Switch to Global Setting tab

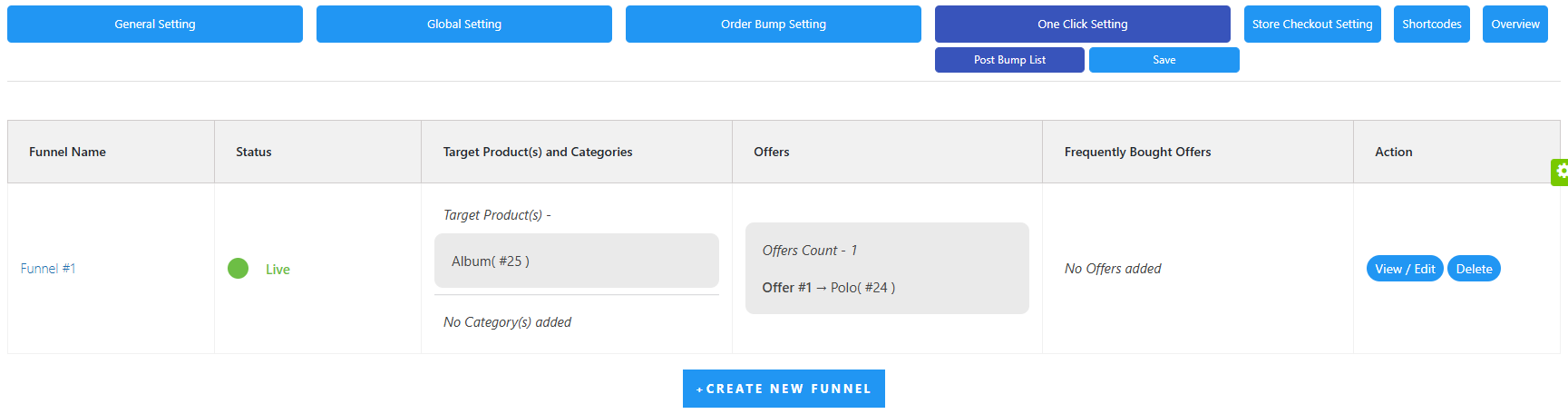pyautogui.click(x=464, y=25)
